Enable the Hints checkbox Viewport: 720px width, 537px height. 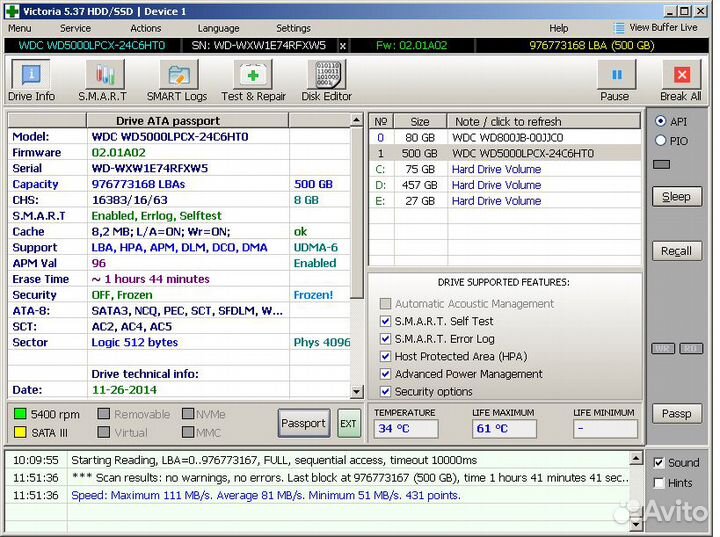click(658, 483)
